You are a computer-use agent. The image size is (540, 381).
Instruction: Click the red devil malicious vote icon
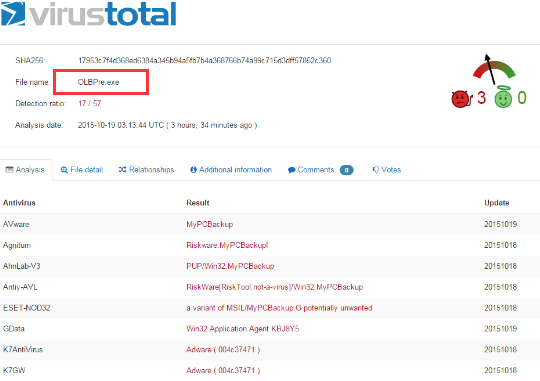(x=462, y=99)
